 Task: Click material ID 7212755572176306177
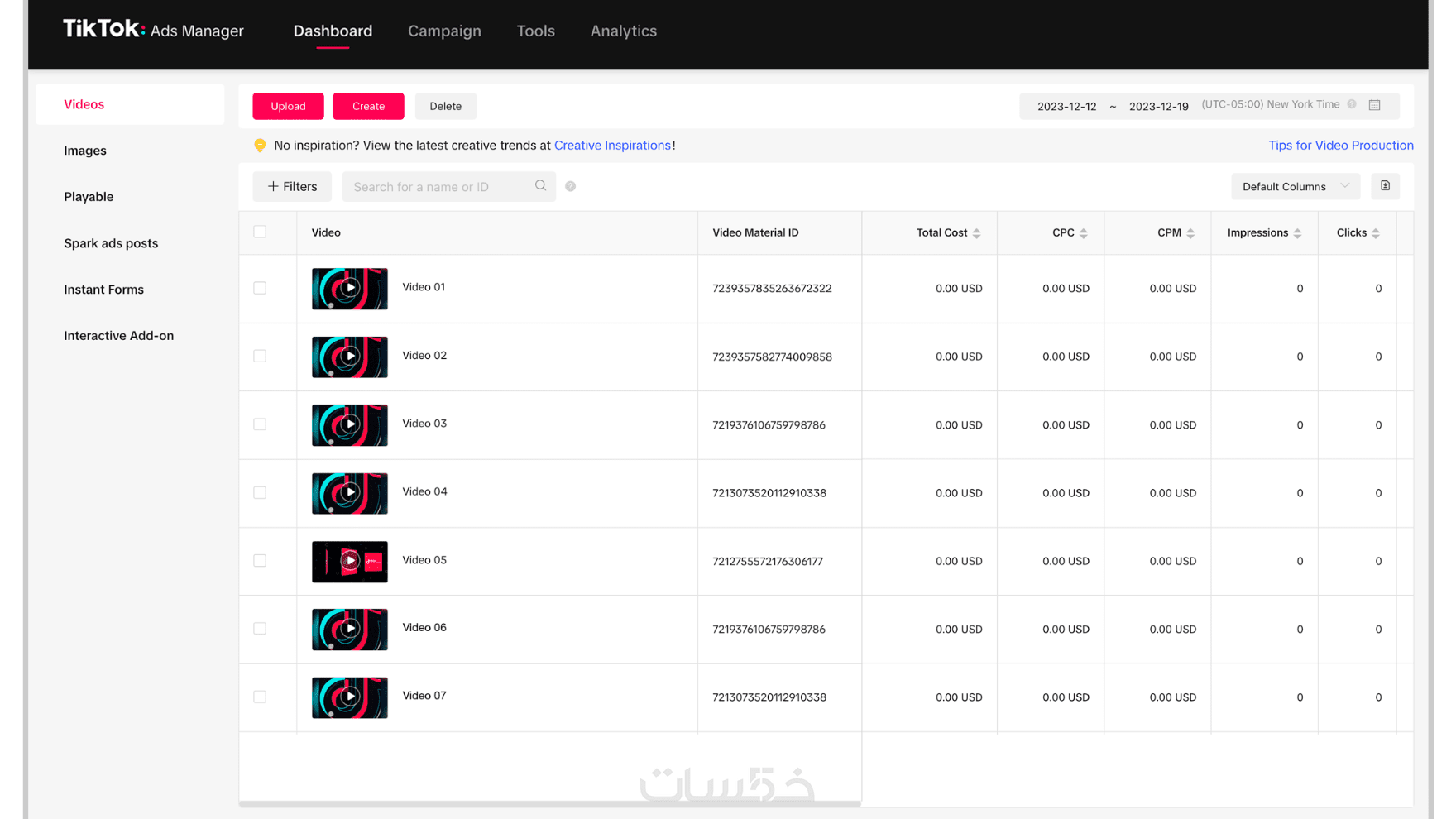[768, 561]
